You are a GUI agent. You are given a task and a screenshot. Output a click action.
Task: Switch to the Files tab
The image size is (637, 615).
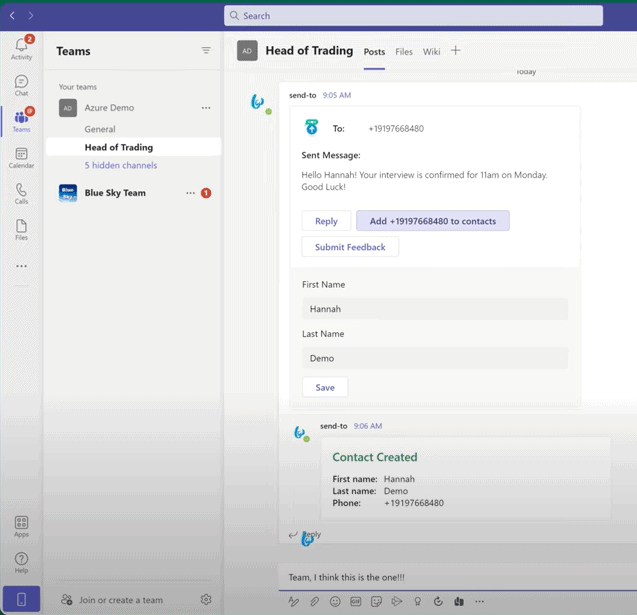404,52
